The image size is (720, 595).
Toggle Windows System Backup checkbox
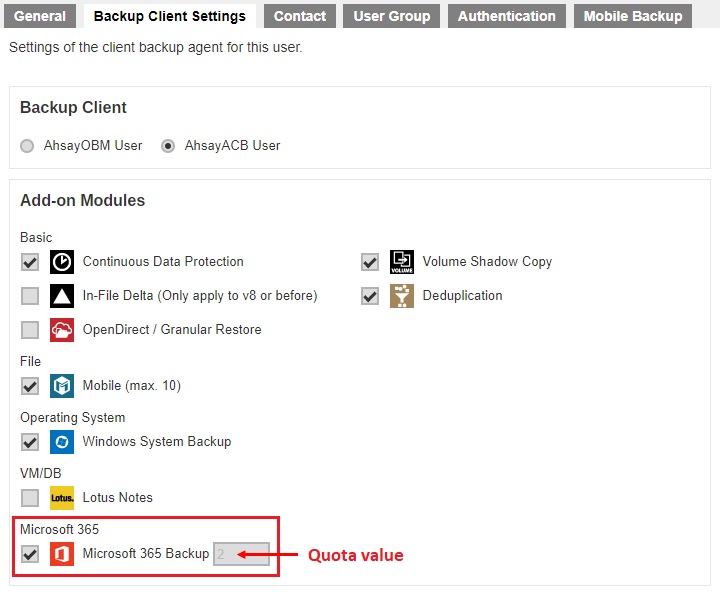point(30,442)
